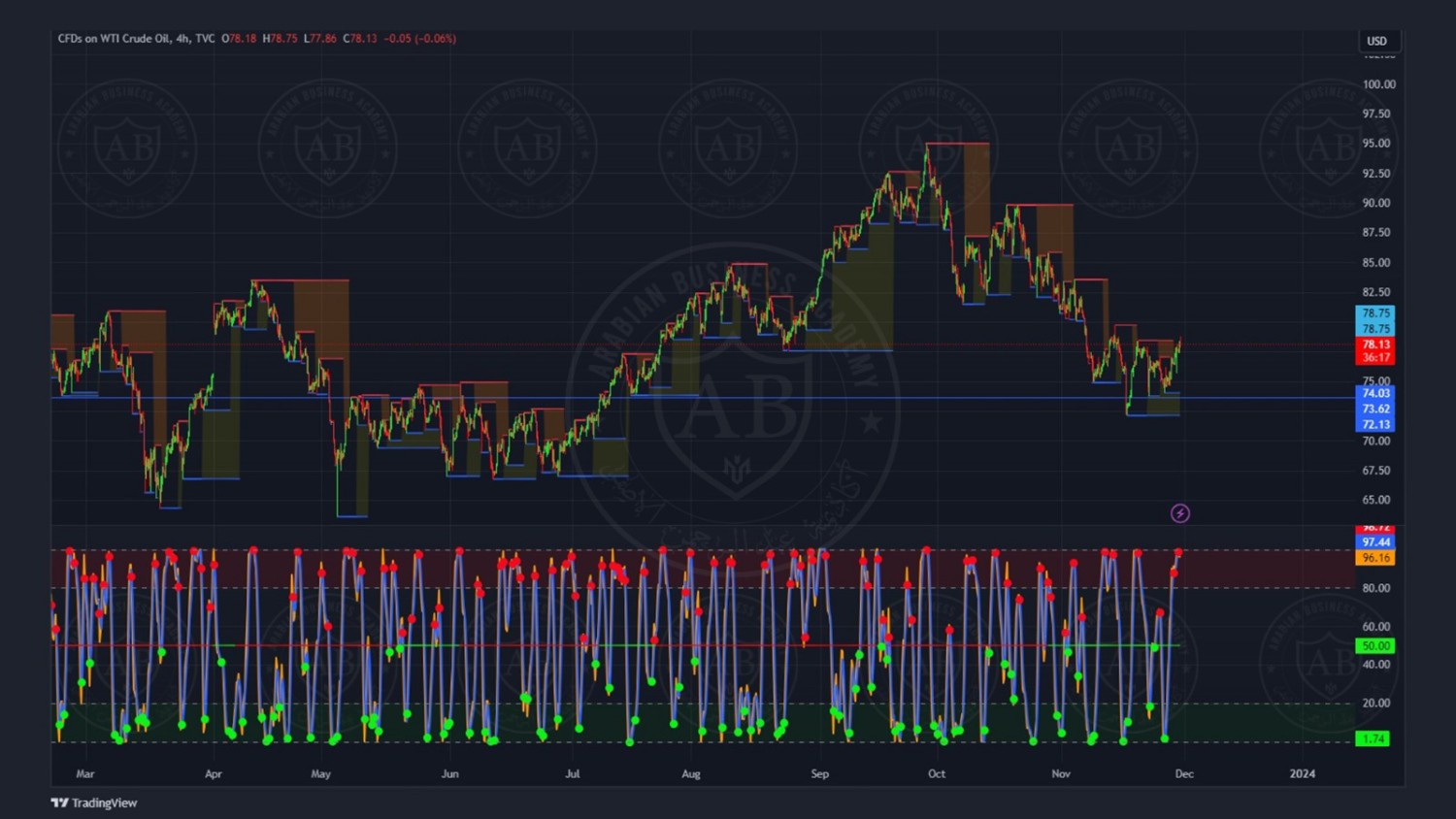
Task: Click the 65.00 level on price scale
Action: pyautogui.click(x=1375, y=500)
